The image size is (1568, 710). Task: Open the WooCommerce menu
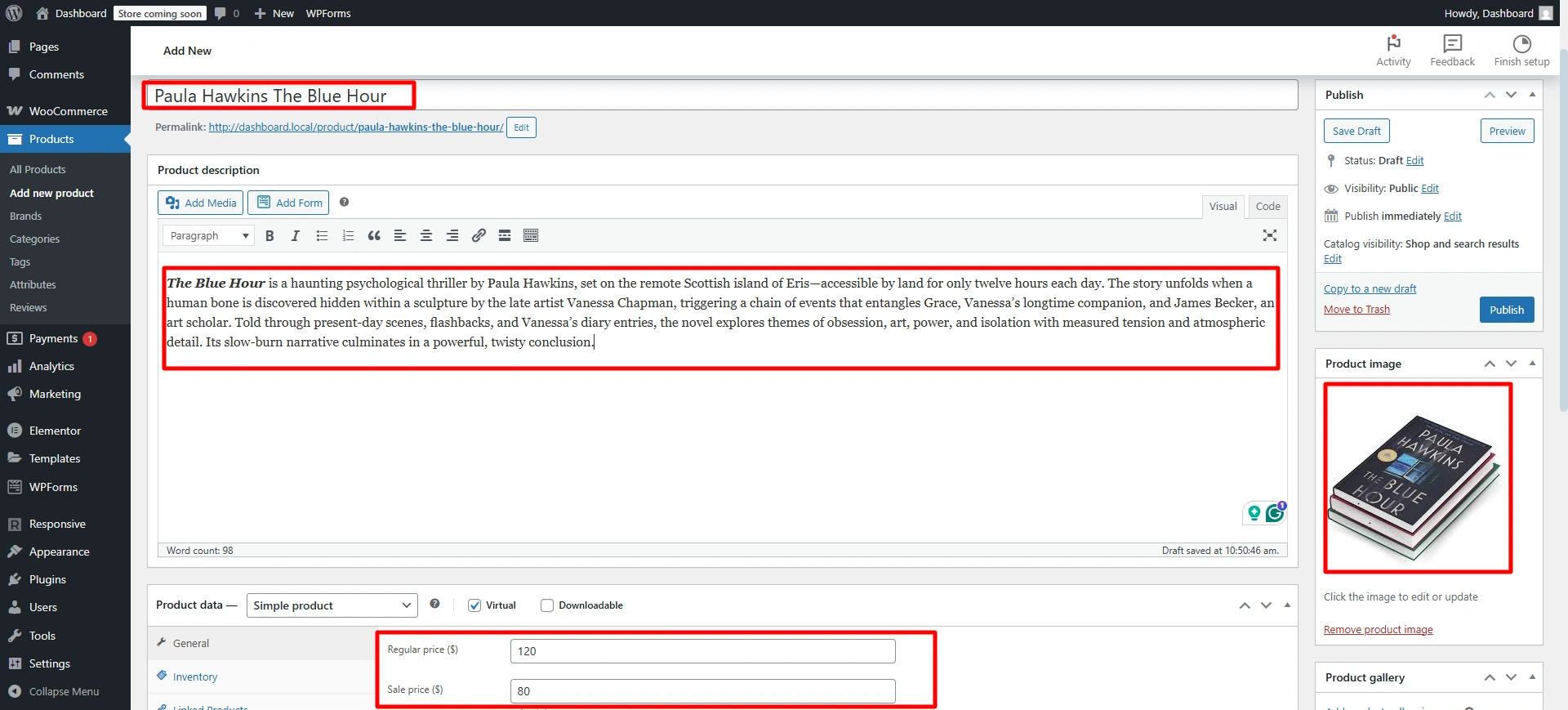coord(65,111)
